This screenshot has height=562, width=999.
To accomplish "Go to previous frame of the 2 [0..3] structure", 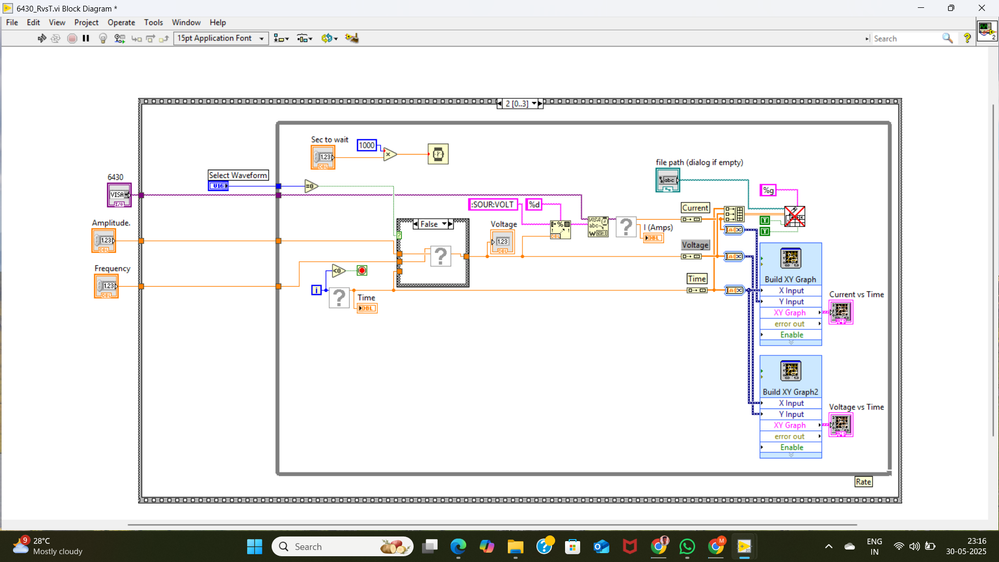I will [500, 103].
